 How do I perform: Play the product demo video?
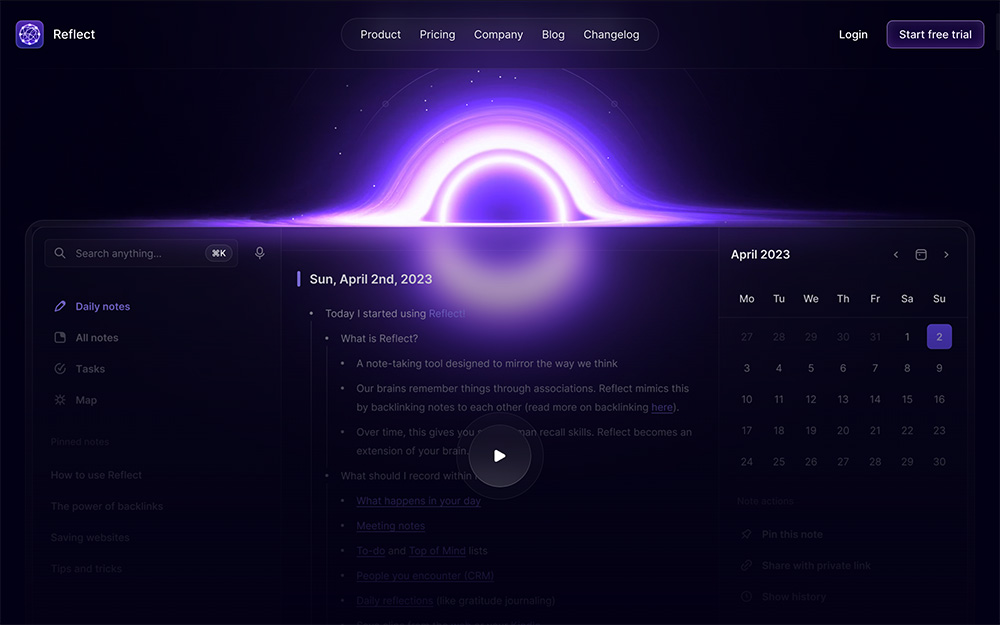click(x=499, y=455)
